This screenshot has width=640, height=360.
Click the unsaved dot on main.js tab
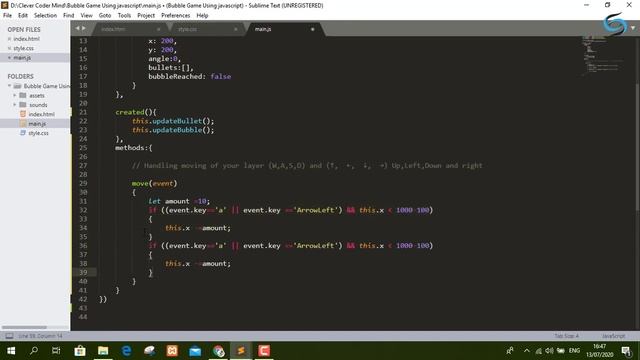[x=313, y=29]
